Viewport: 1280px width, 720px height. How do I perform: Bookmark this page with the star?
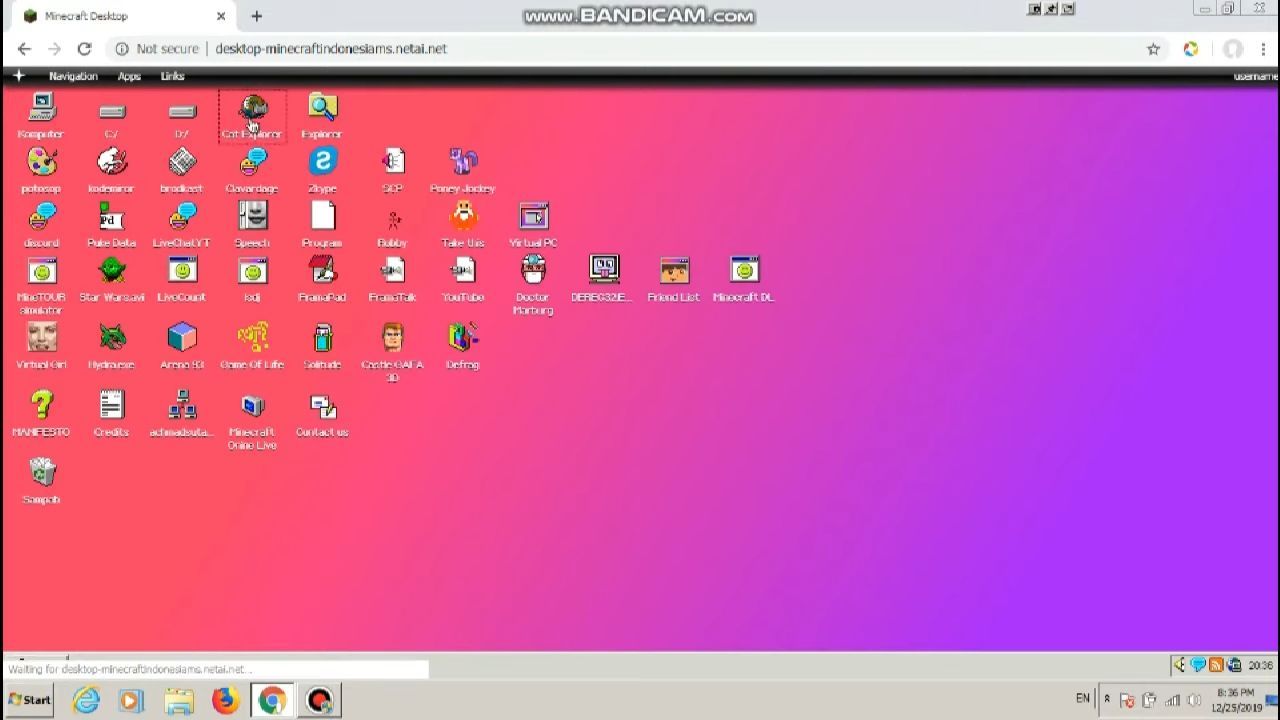point(1153,48)
